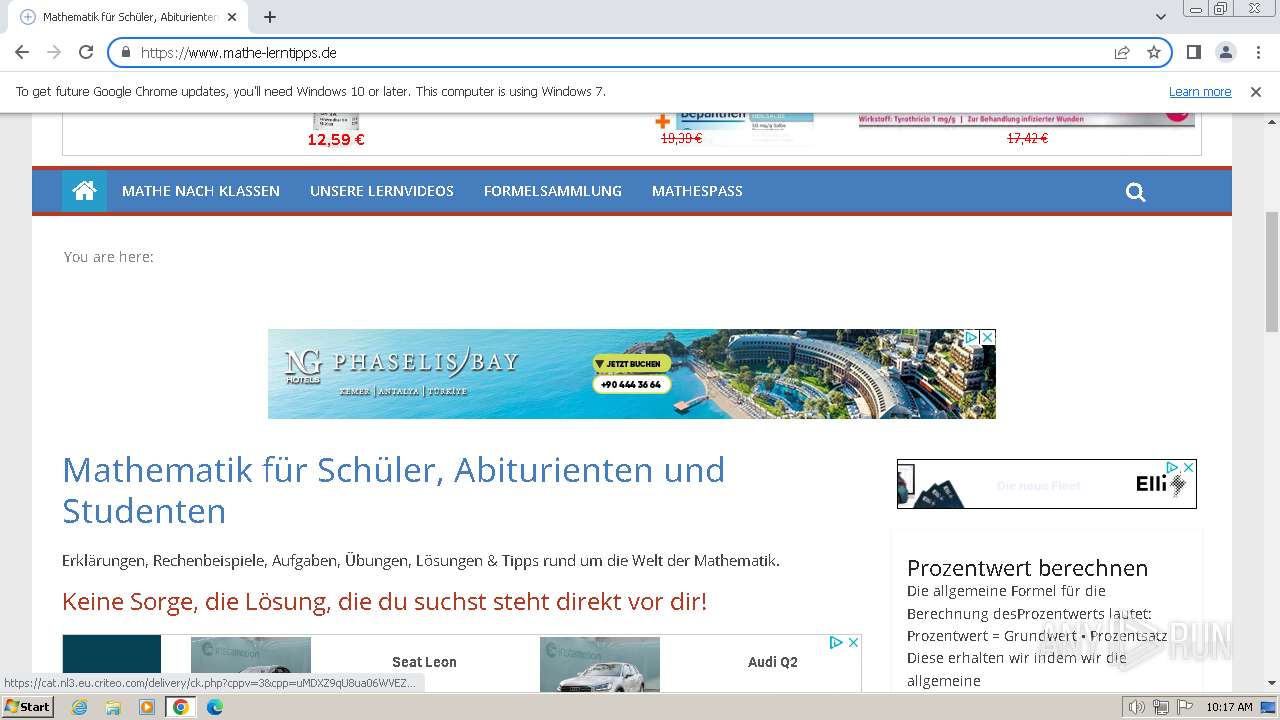This screenshot has width=1280, height=720.
Task: Open the Chrome profile avatar icon
Action: [1225, 52]
